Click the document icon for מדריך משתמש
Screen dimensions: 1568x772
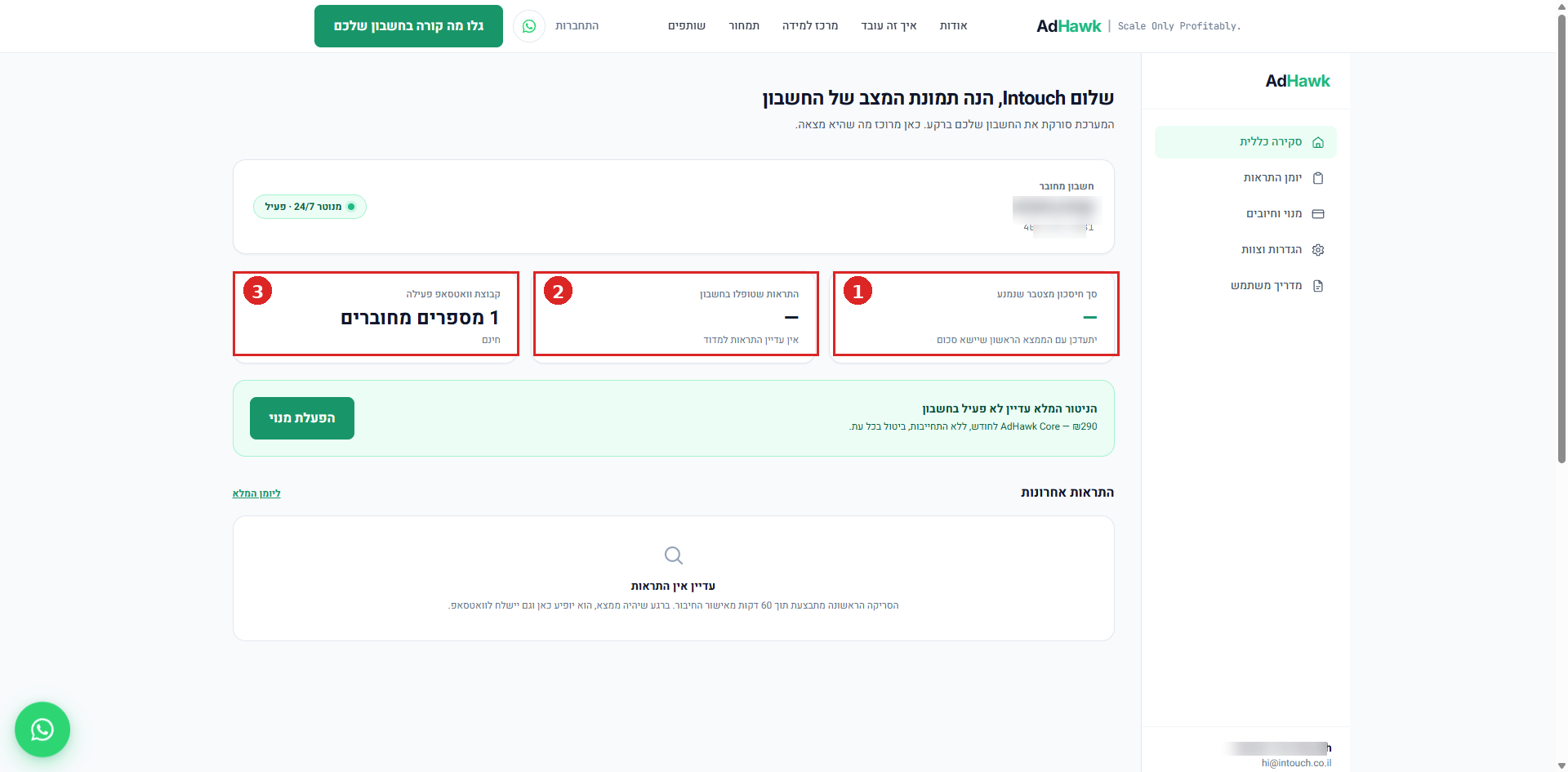click(x=1317, y=286)
